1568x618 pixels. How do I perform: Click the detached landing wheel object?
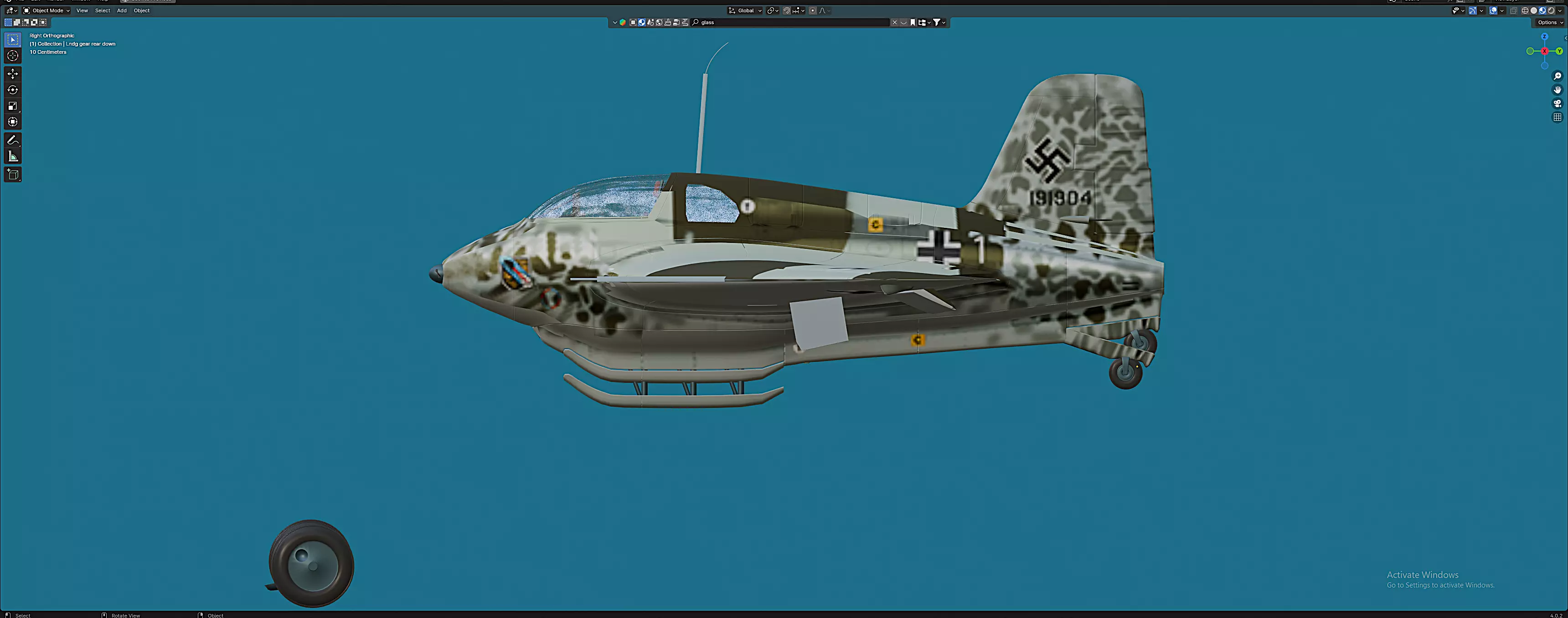311,563
